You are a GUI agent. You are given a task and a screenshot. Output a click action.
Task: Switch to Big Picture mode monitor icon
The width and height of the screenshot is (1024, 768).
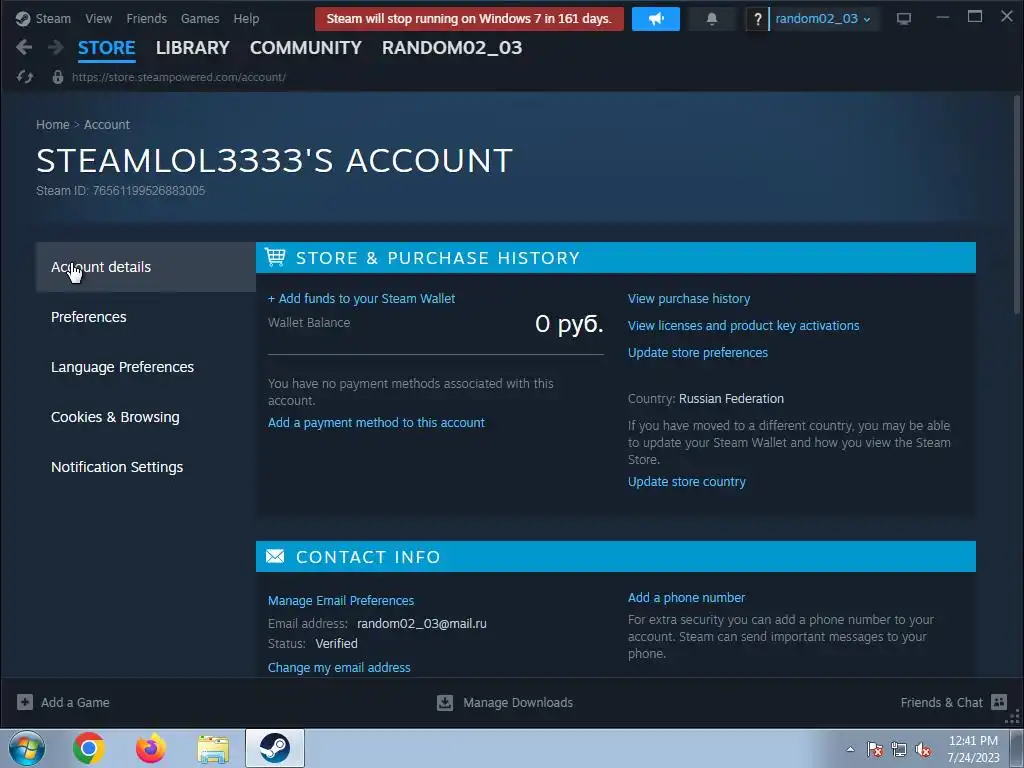tap(904, 19)
